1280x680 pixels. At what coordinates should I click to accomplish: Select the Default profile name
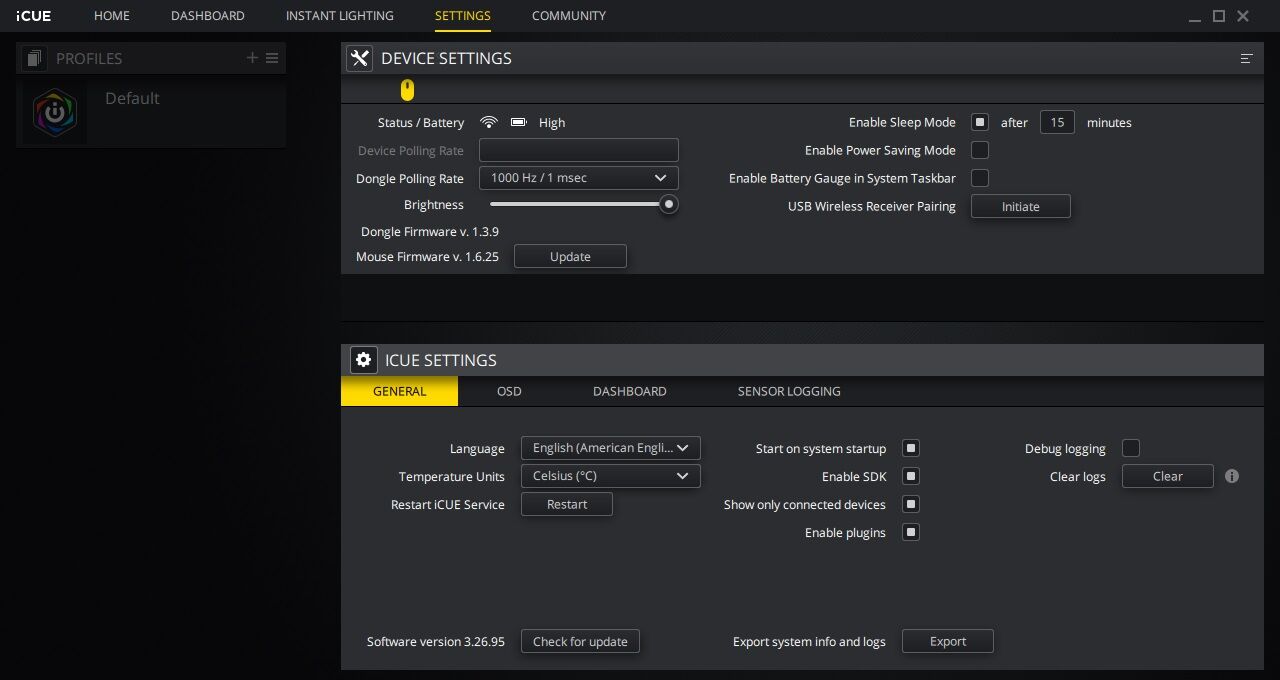pos(132,98)
